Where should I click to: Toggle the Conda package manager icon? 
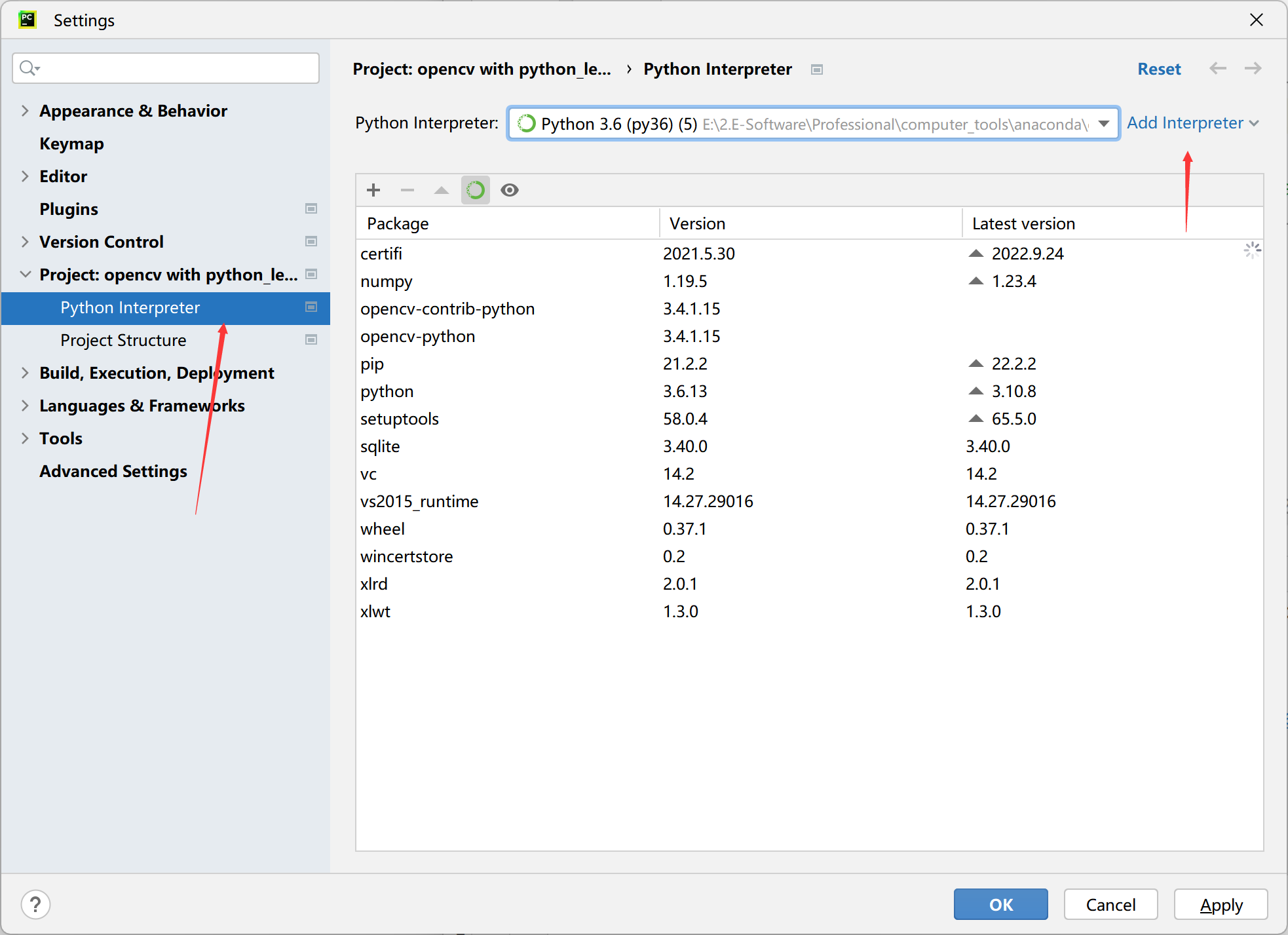476,190
